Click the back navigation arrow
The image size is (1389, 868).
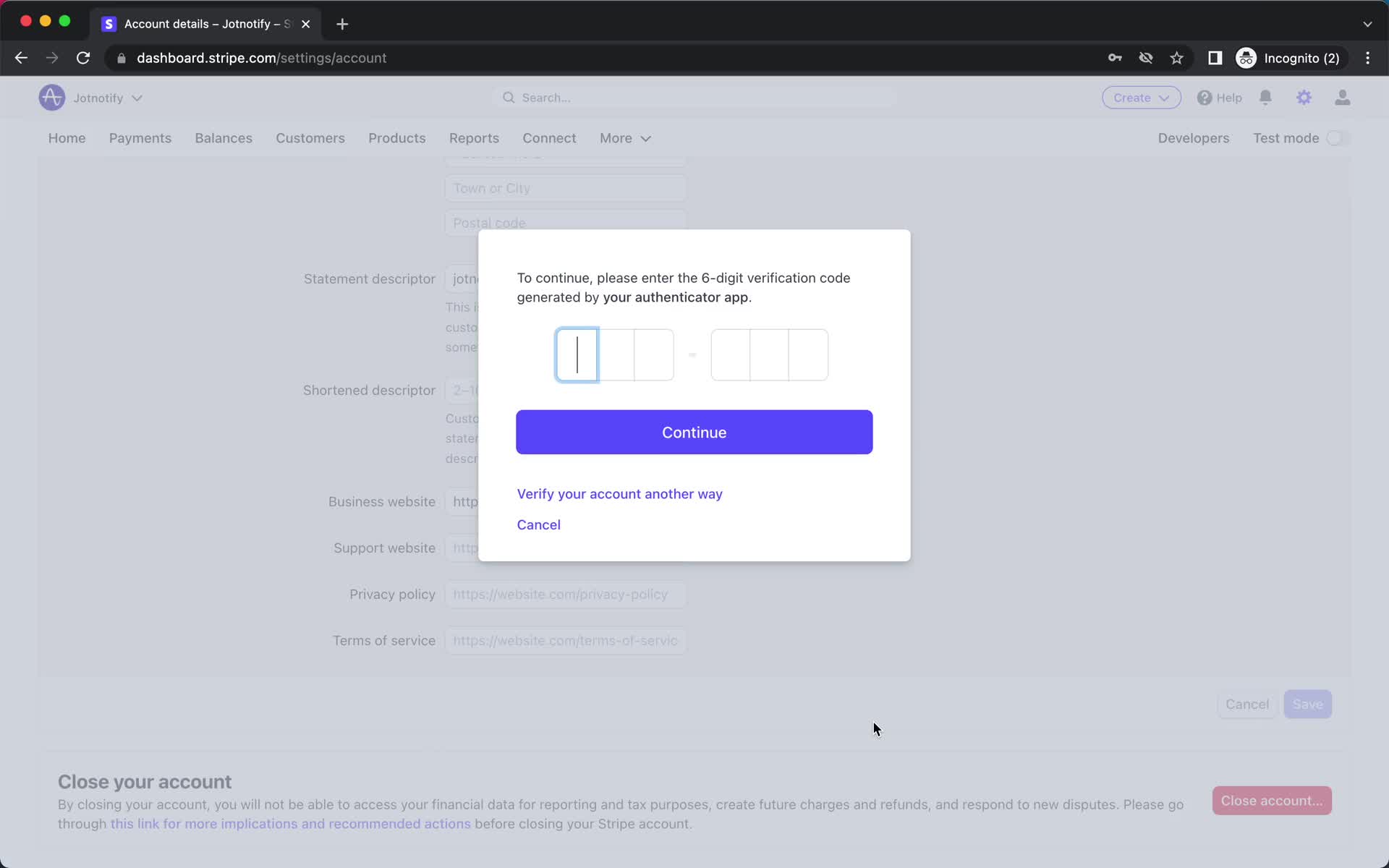[x=20, y=57]
